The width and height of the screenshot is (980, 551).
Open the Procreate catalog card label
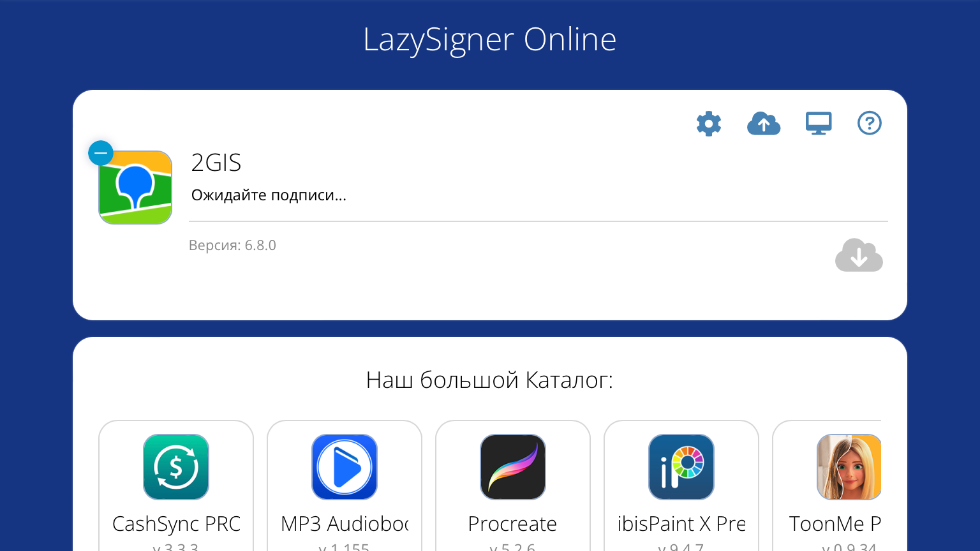[x=512, y=524]
